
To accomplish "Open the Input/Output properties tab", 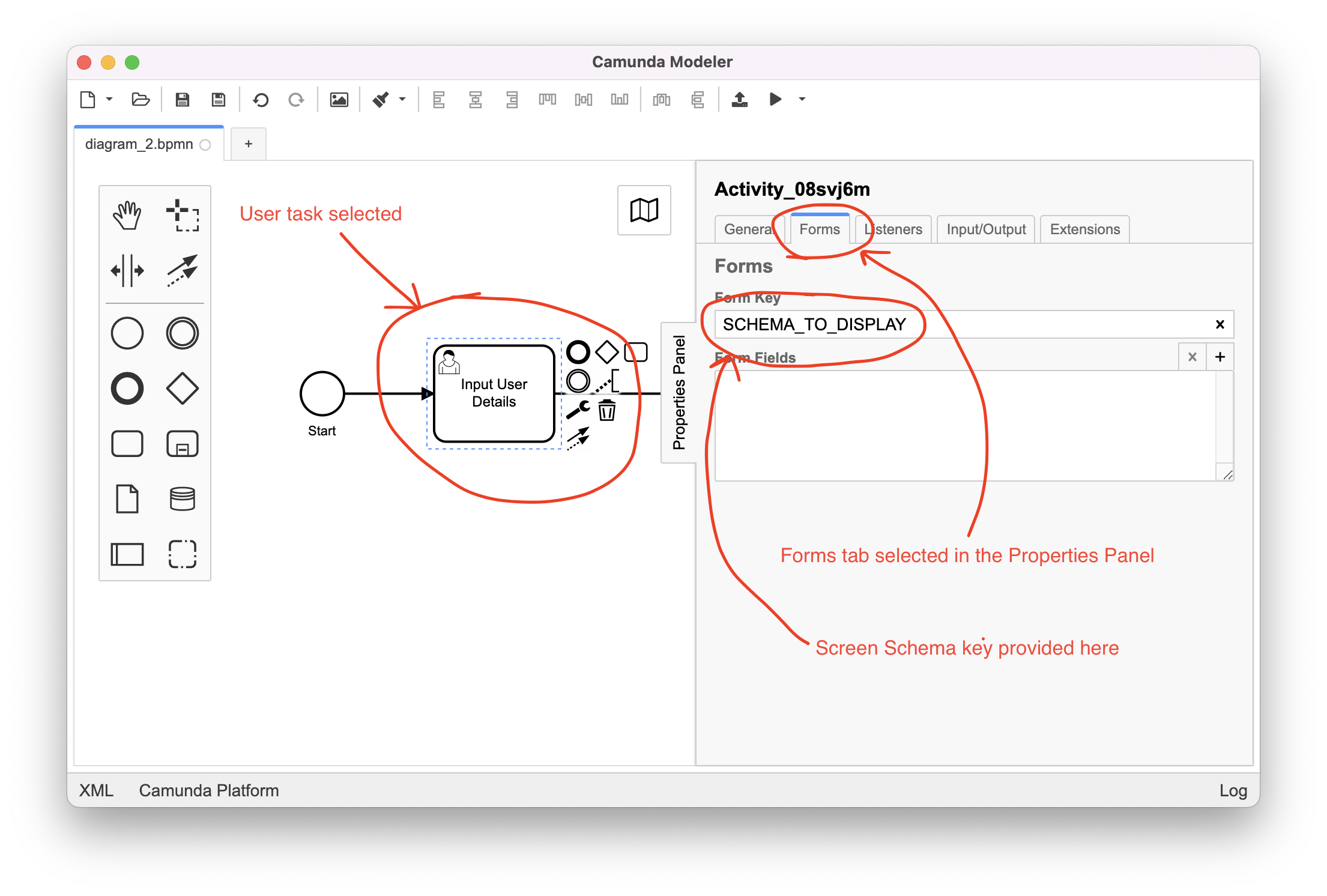I will (986, 229).
